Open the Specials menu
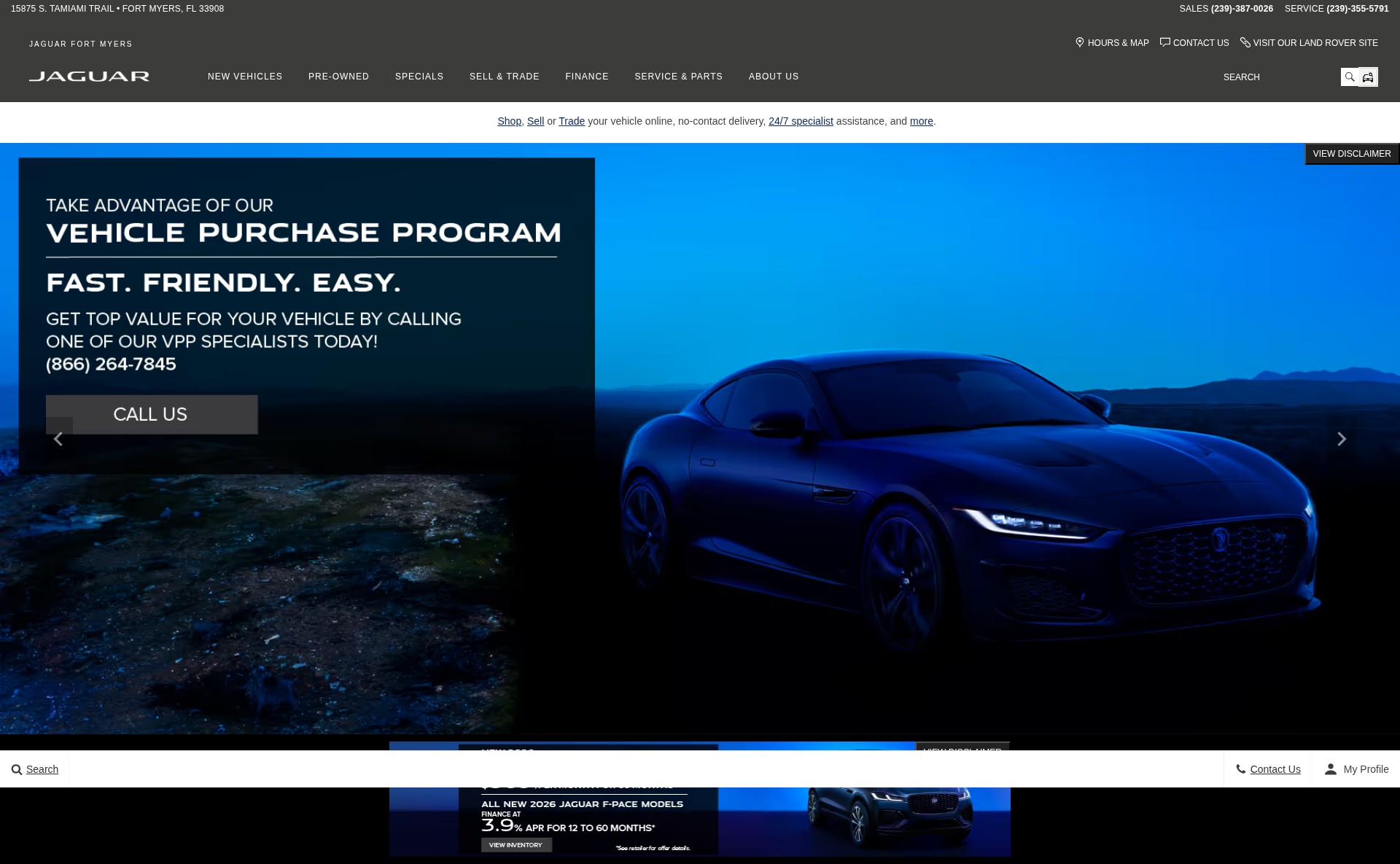 (419, 77)
